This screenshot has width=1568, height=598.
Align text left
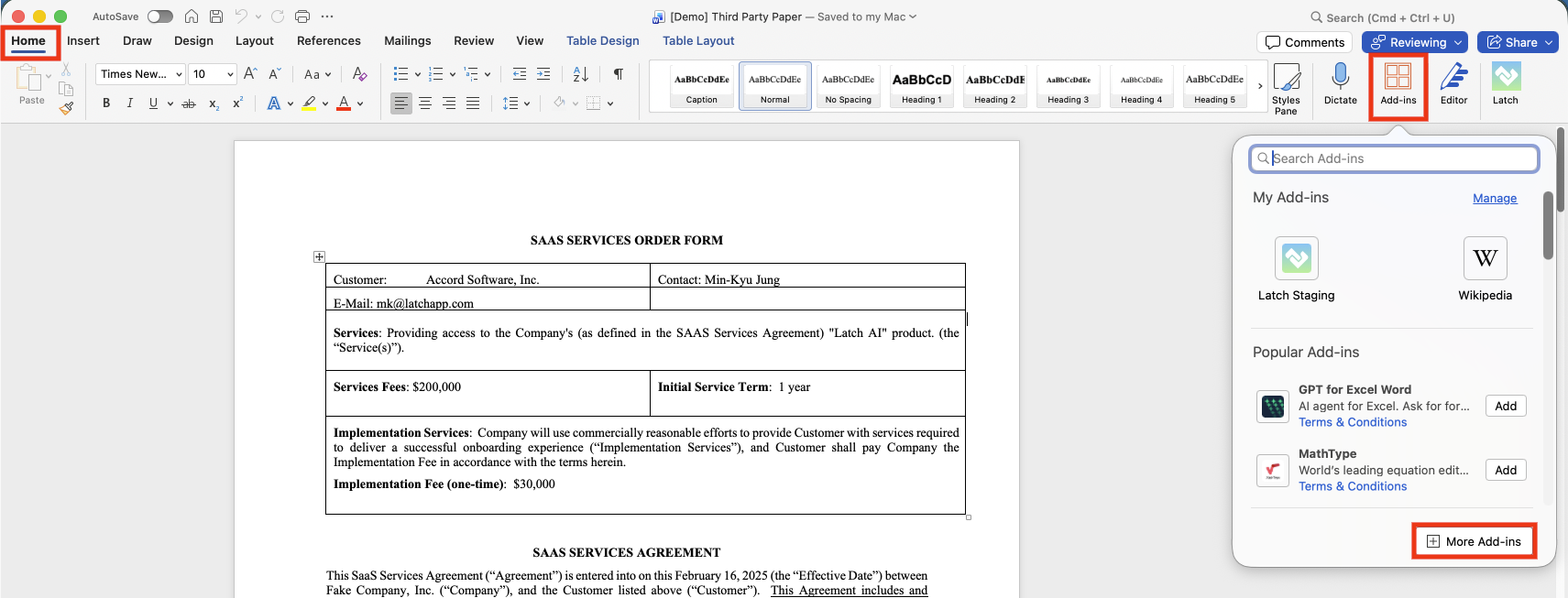click(x=401, y=103)
